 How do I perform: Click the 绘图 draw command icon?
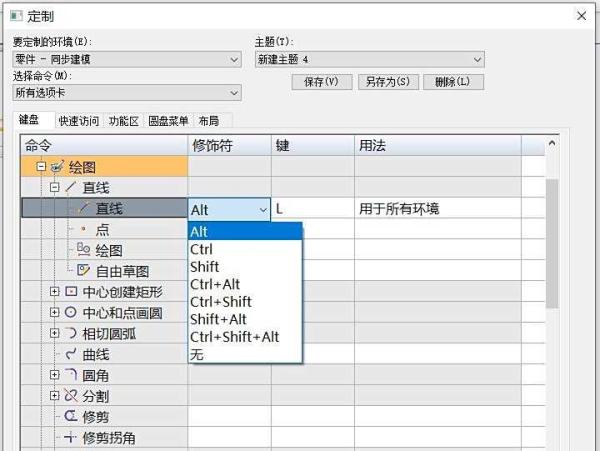coord(83,250)
